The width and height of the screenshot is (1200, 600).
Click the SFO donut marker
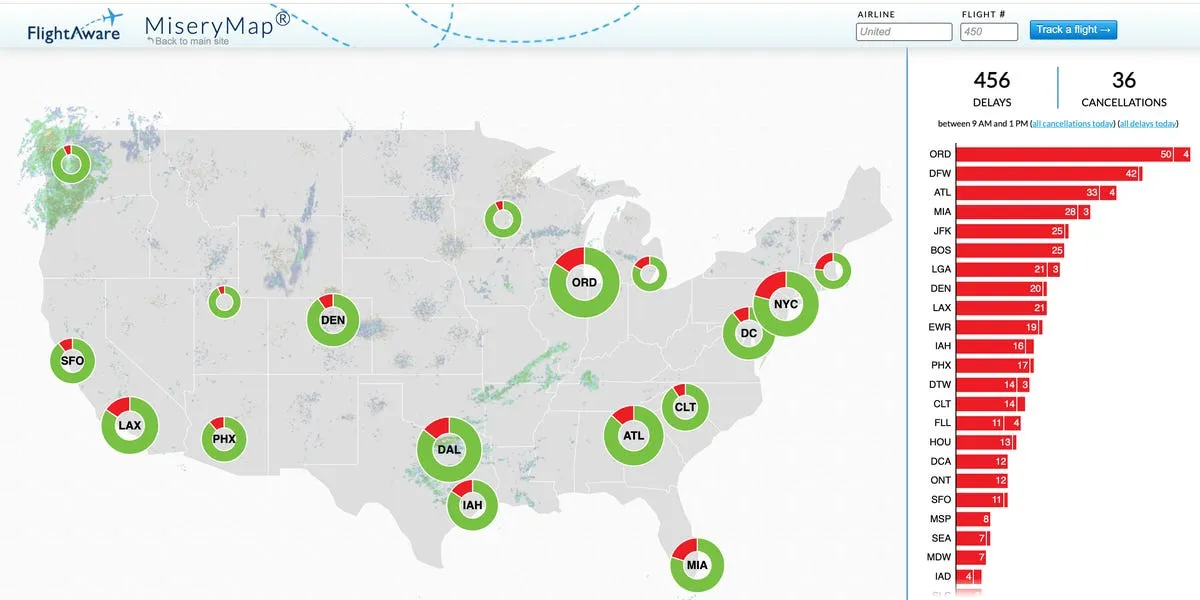point(71,361)
